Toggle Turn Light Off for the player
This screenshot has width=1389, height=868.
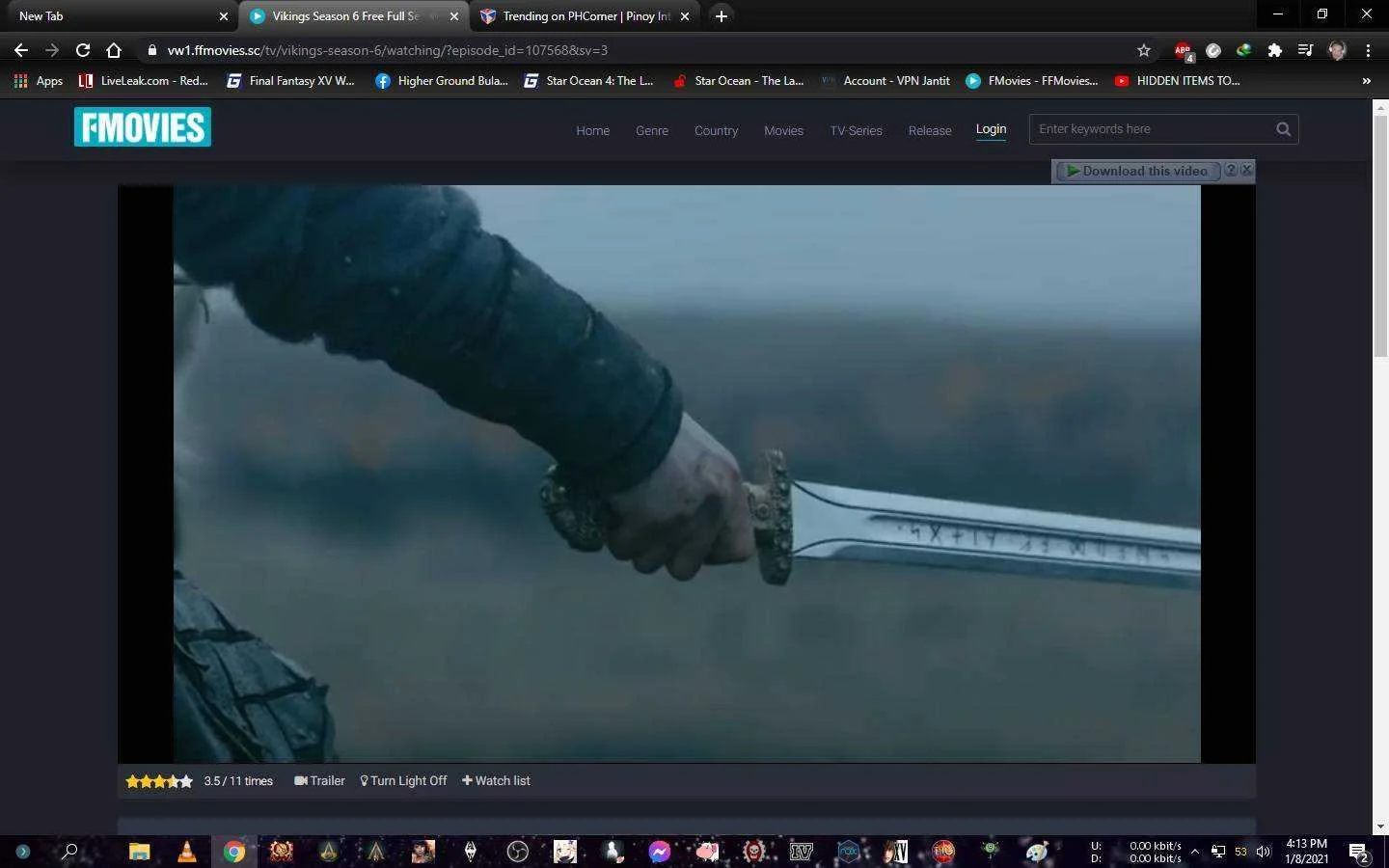[x=403, y=781]
